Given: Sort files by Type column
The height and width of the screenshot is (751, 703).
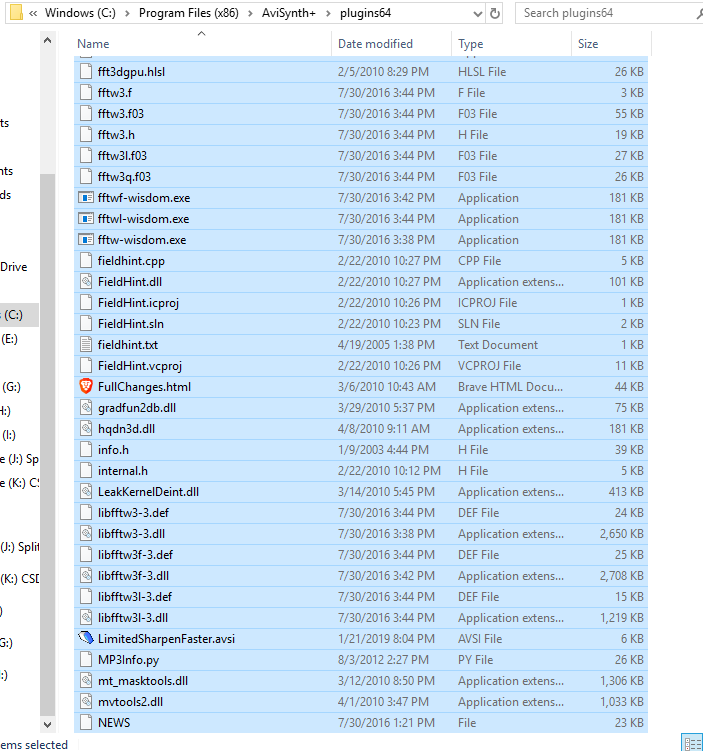Looking at the screenshot, I should point(470,44).
